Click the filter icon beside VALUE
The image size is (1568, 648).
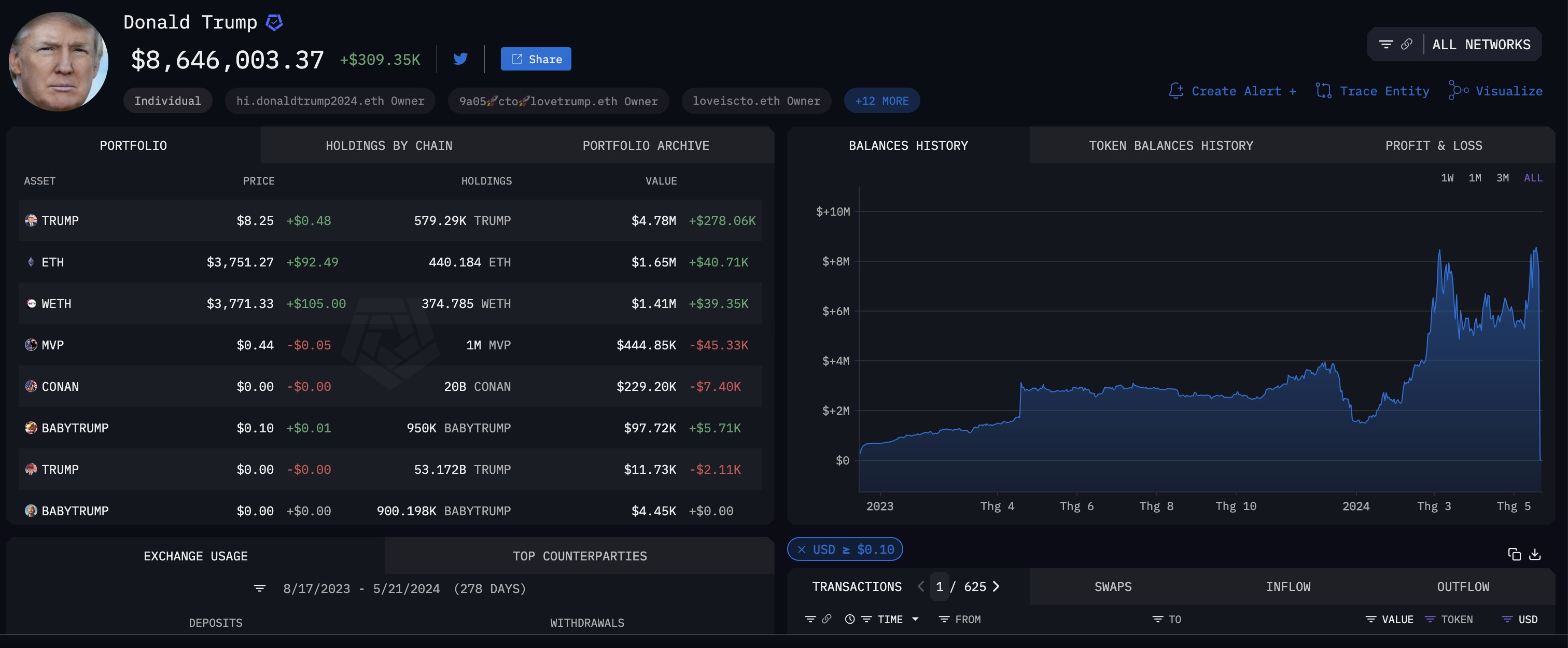click(1371, 619)
